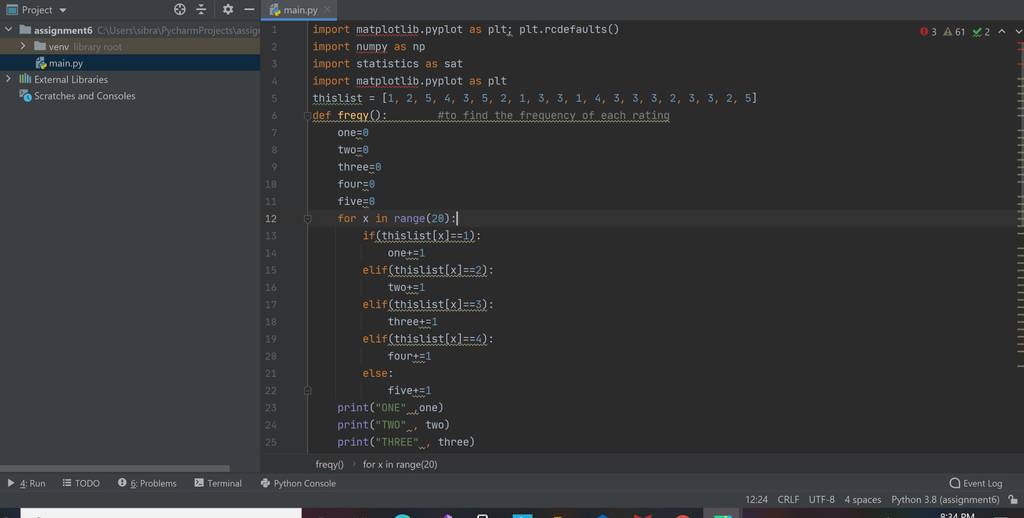1024x518 pixels.
Task: Click the Project panel title label
Action: pyautogui.click(x=37, y=10)
